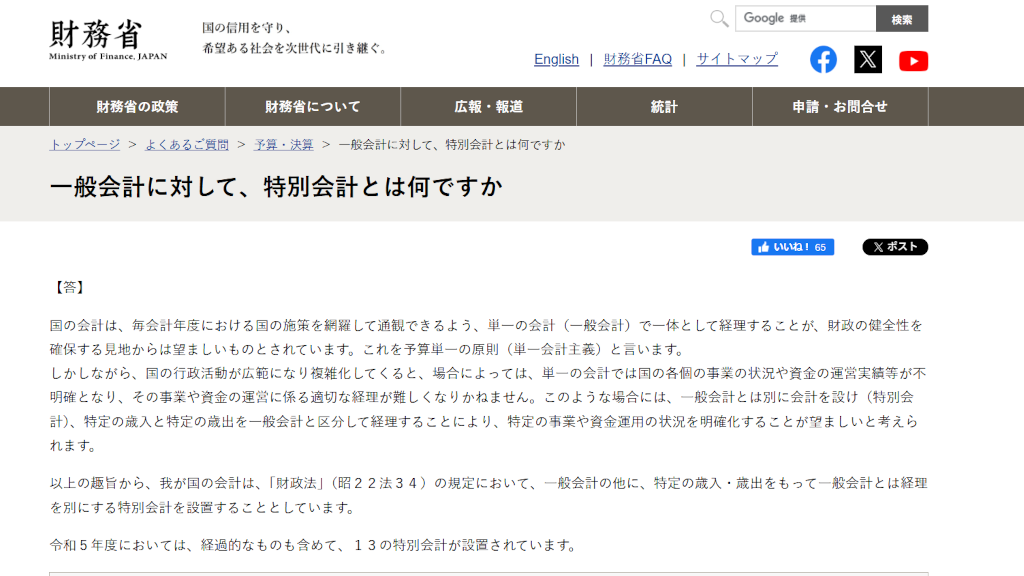Viewport: 1024px width, 576px height.
Task: Focus the Google search input field
Action: (x=806, y=19)
